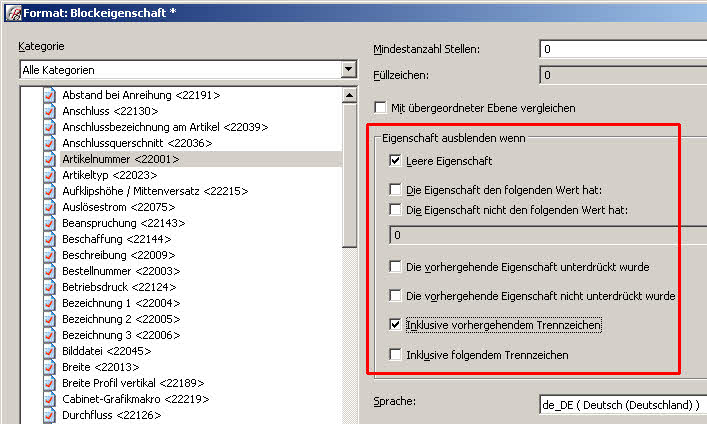707x424 pixels.
Task: Click the icon beside Bezeichnung 1
Action: 50,303
